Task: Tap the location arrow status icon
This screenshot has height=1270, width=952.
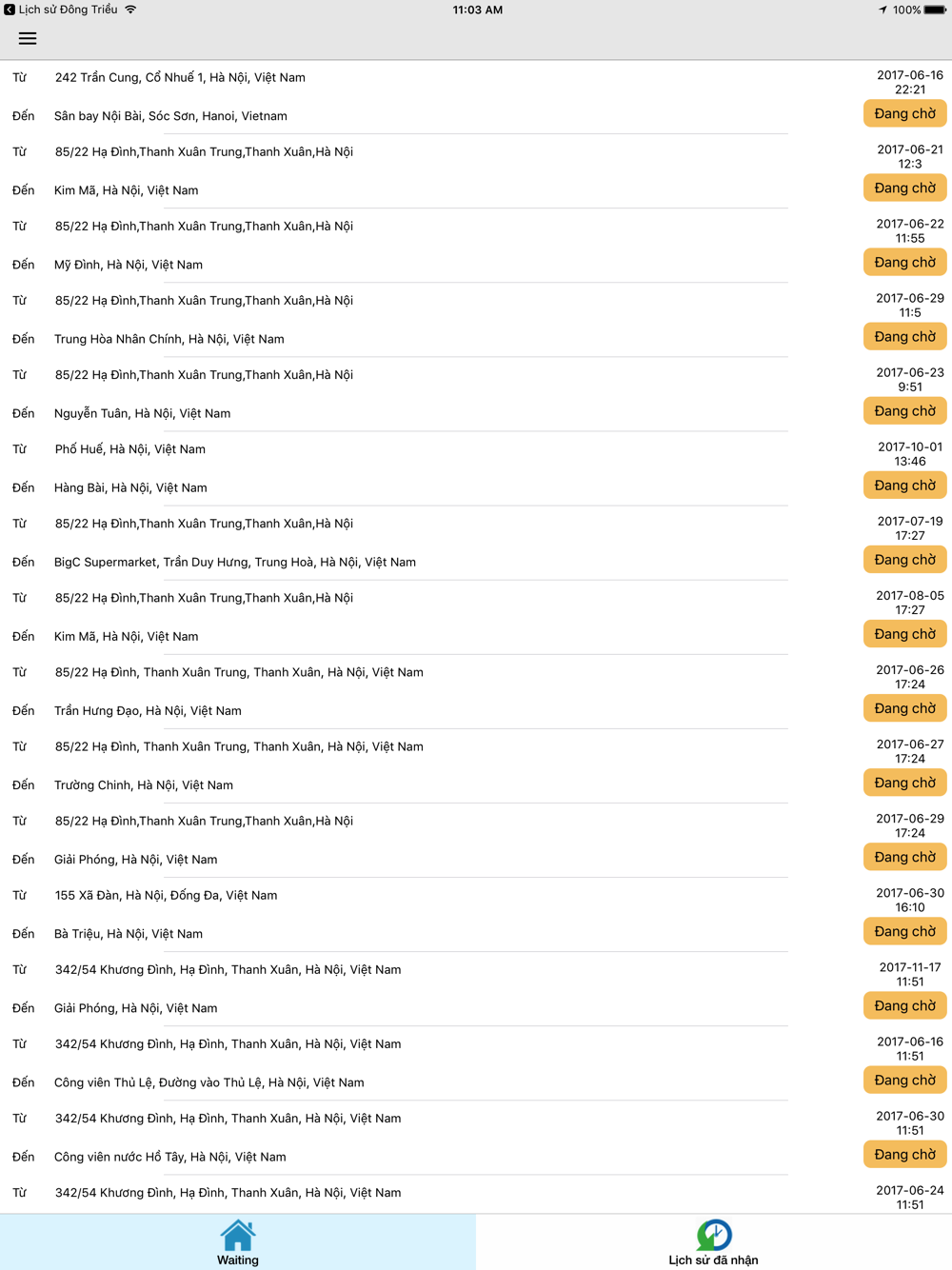Action: point(883,10)
